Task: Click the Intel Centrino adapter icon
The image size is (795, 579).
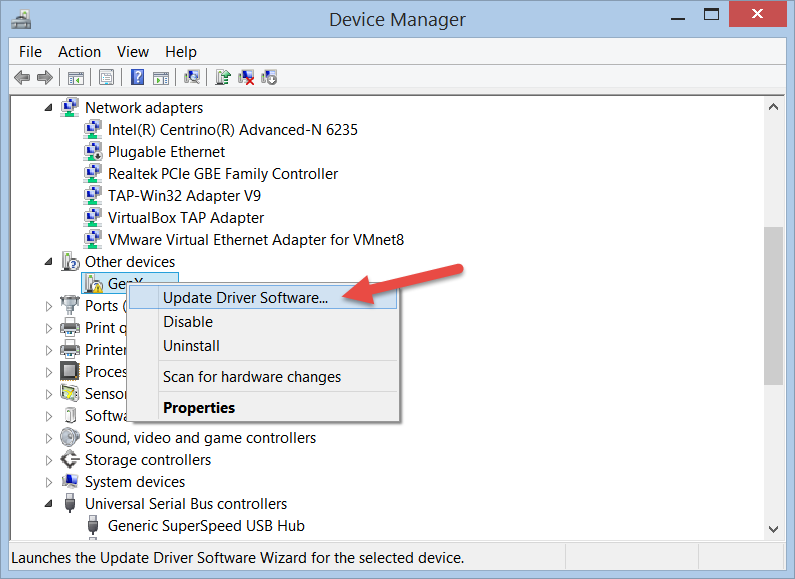Action: [92, 130]
